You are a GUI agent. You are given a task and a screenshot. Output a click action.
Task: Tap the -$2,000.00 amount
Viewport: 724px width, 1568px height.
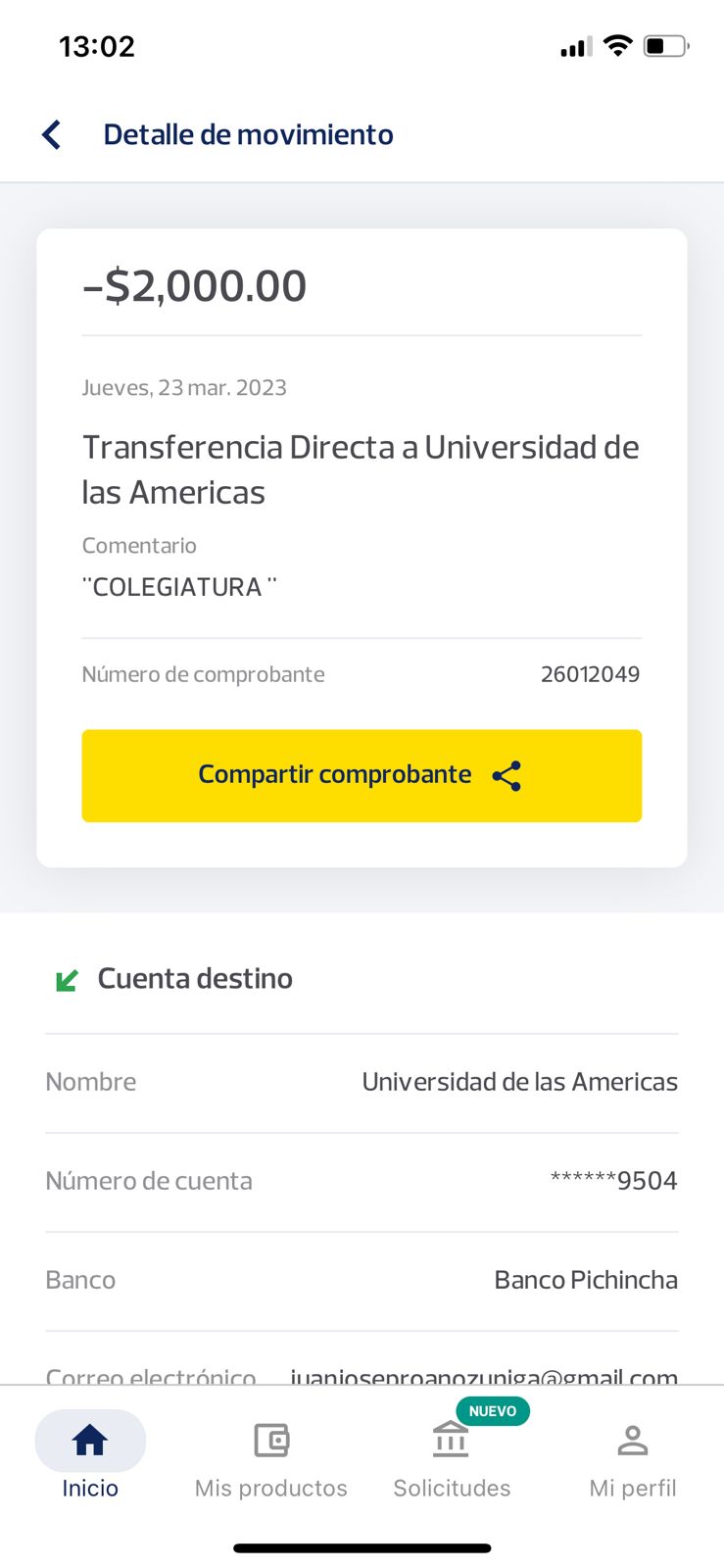point(195,285)
